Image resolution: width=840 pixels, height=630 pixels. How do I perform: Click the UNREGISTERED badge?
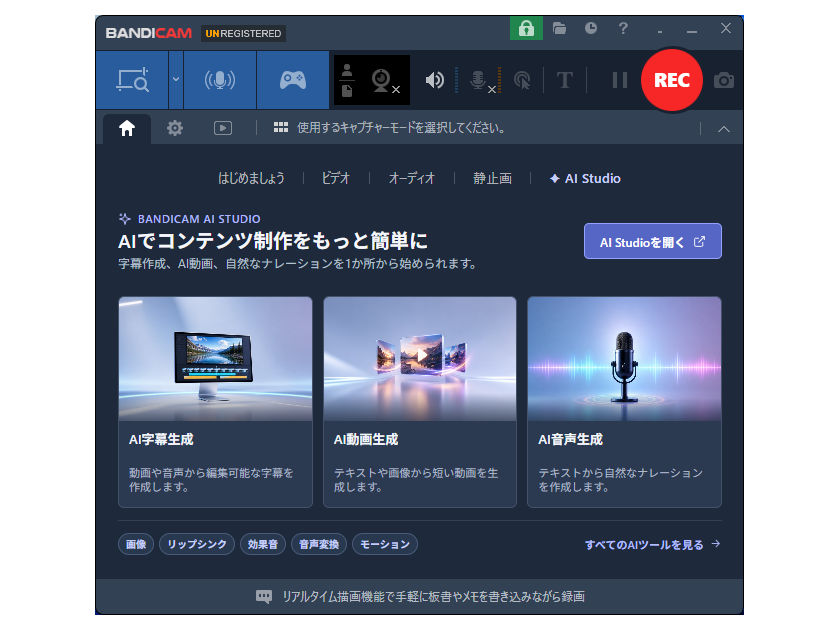pyautogui.click(x=243, y=33)
